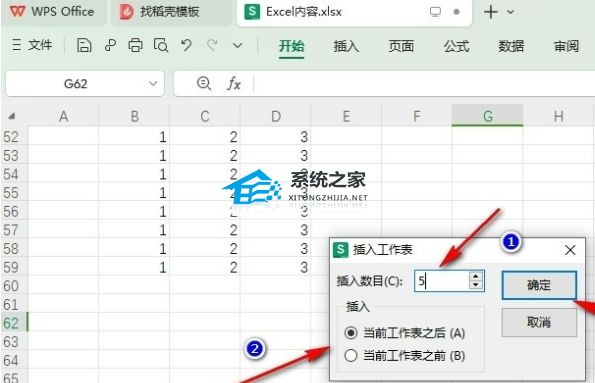Click cell B52 containing 1
Screen dimensions: 595x383
(134, 137)
